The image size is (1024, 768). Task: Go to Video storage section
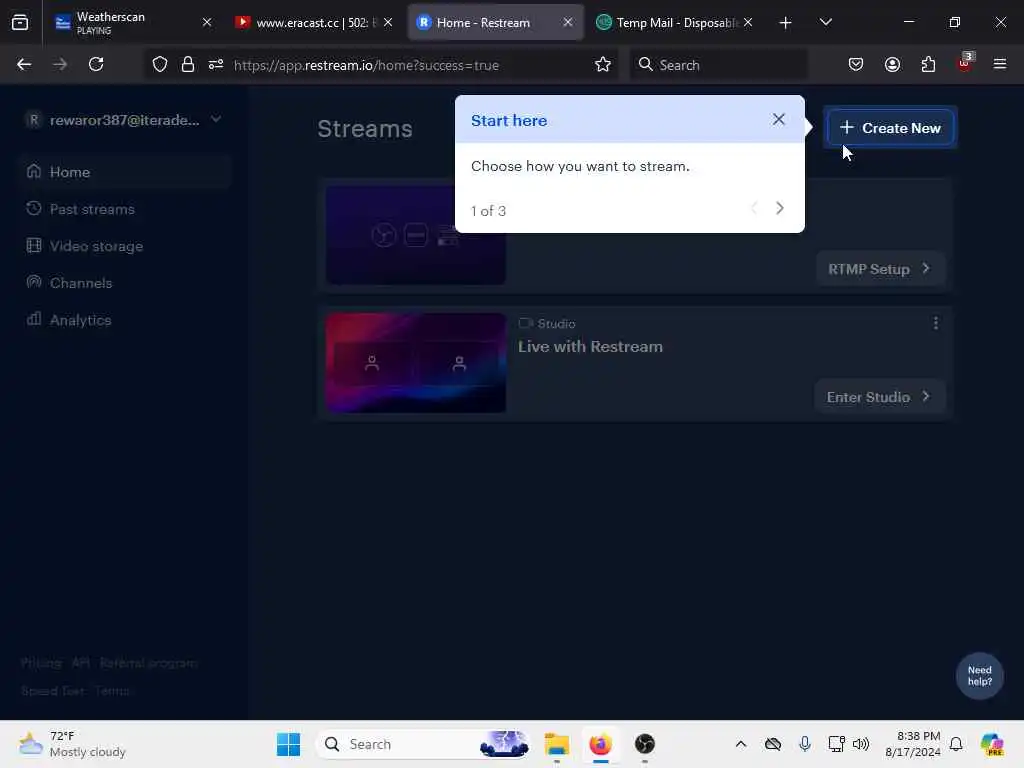(125, 246)
